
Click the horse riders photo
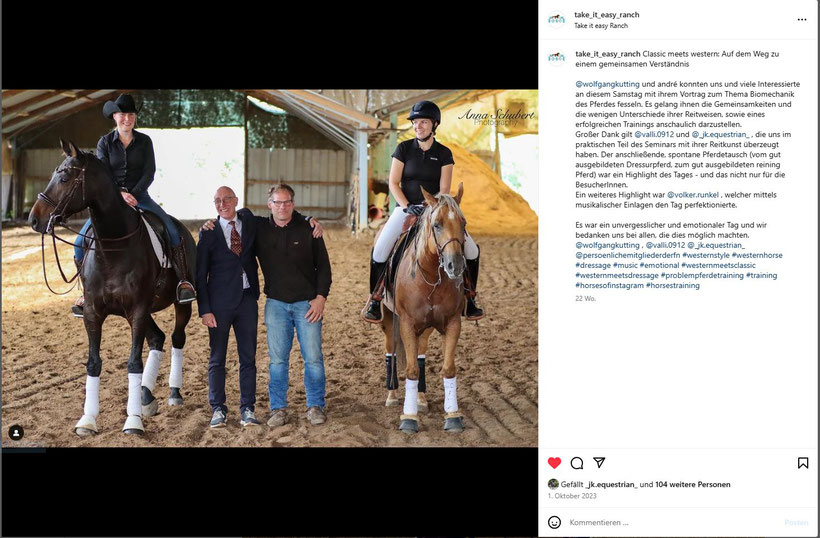pos(269,268)
